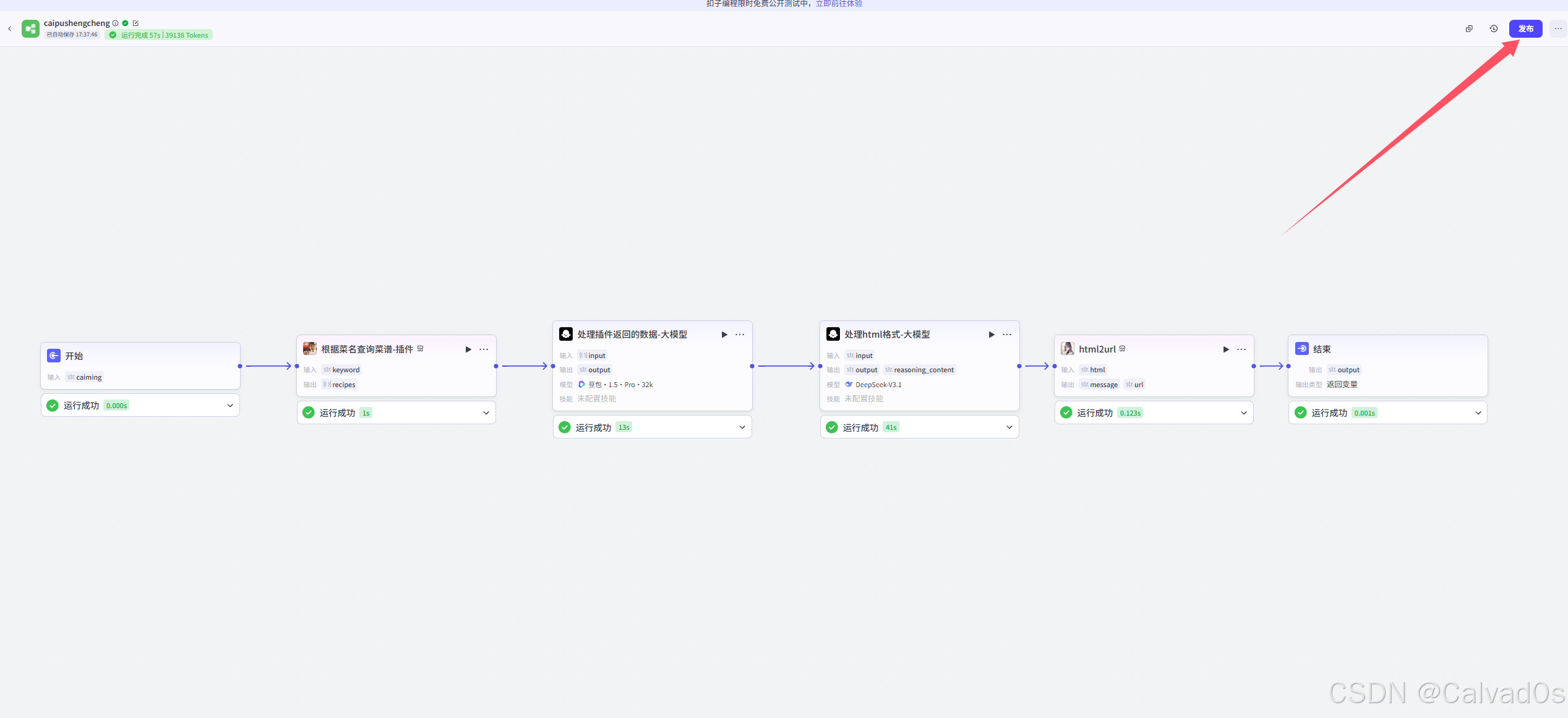Screen dimensions: 1568x718
Task: Expand the 41s run result dropdown
Action: point(1009,427)
